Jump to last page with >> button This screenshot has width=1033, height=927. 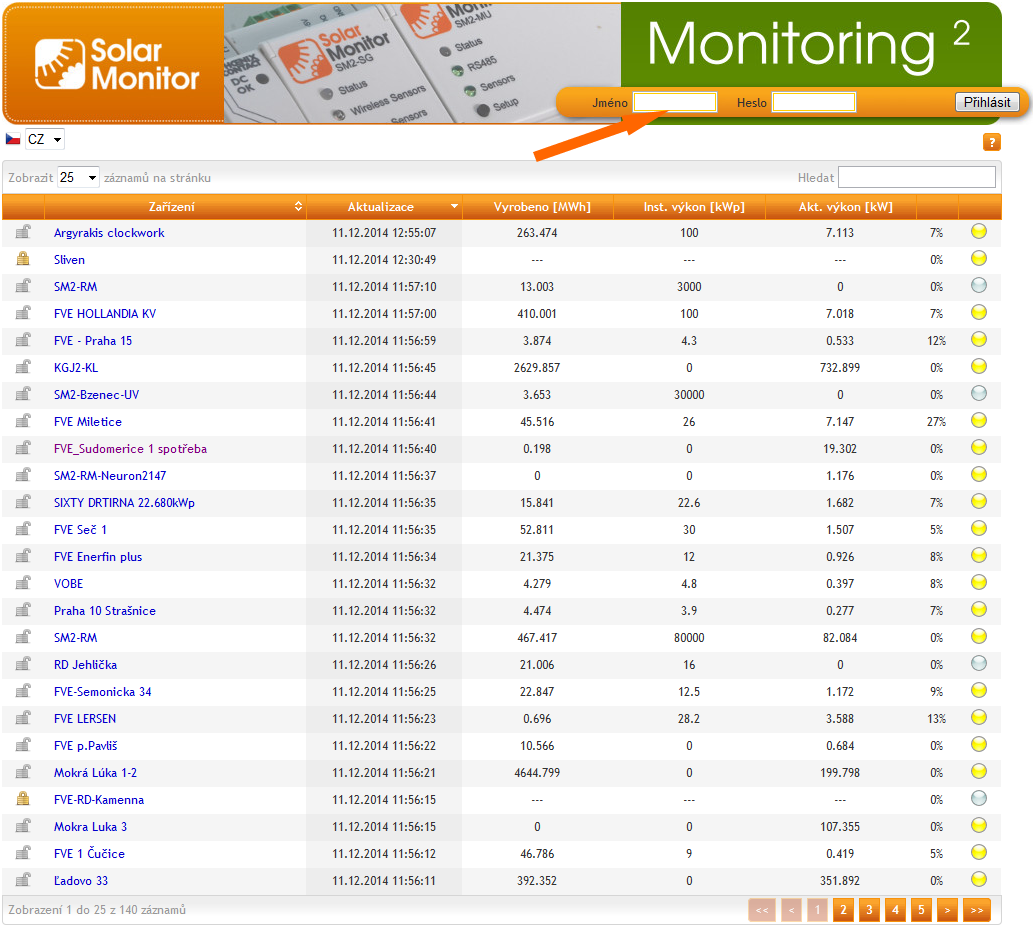pyautogui.click(x=975, y=910)
